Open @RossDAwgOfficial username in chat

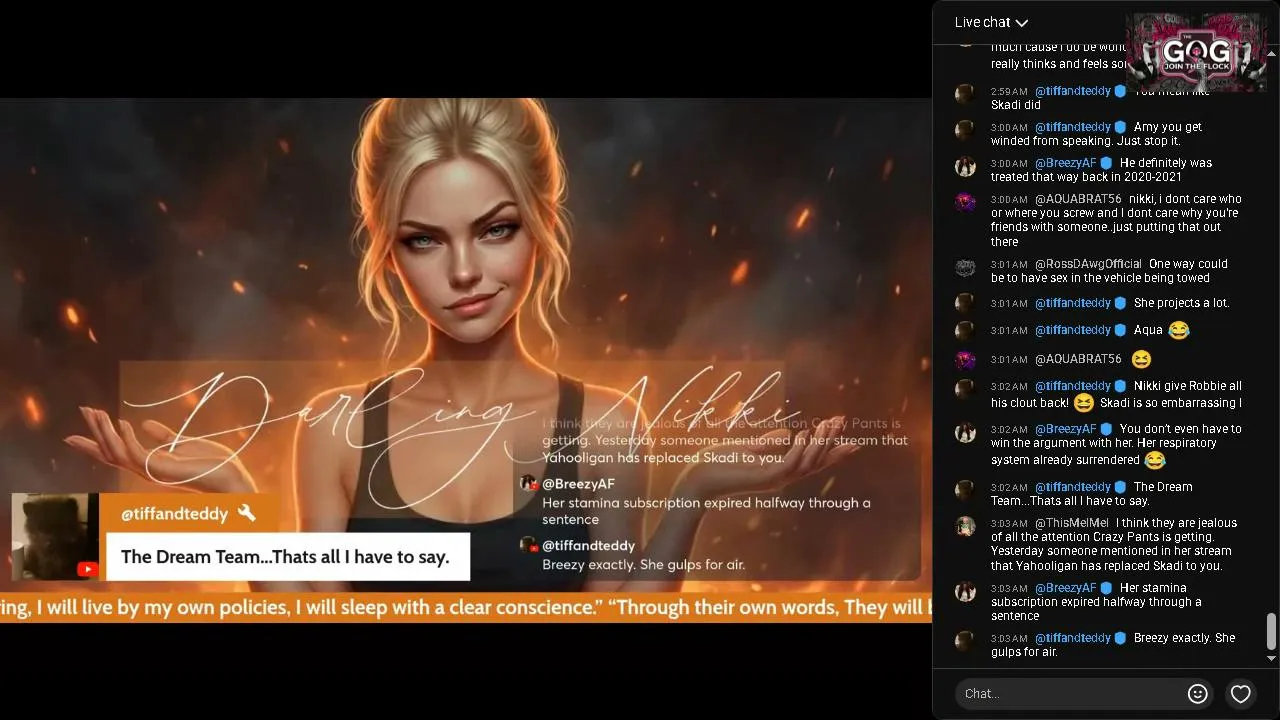click(x=1088, y=264)
